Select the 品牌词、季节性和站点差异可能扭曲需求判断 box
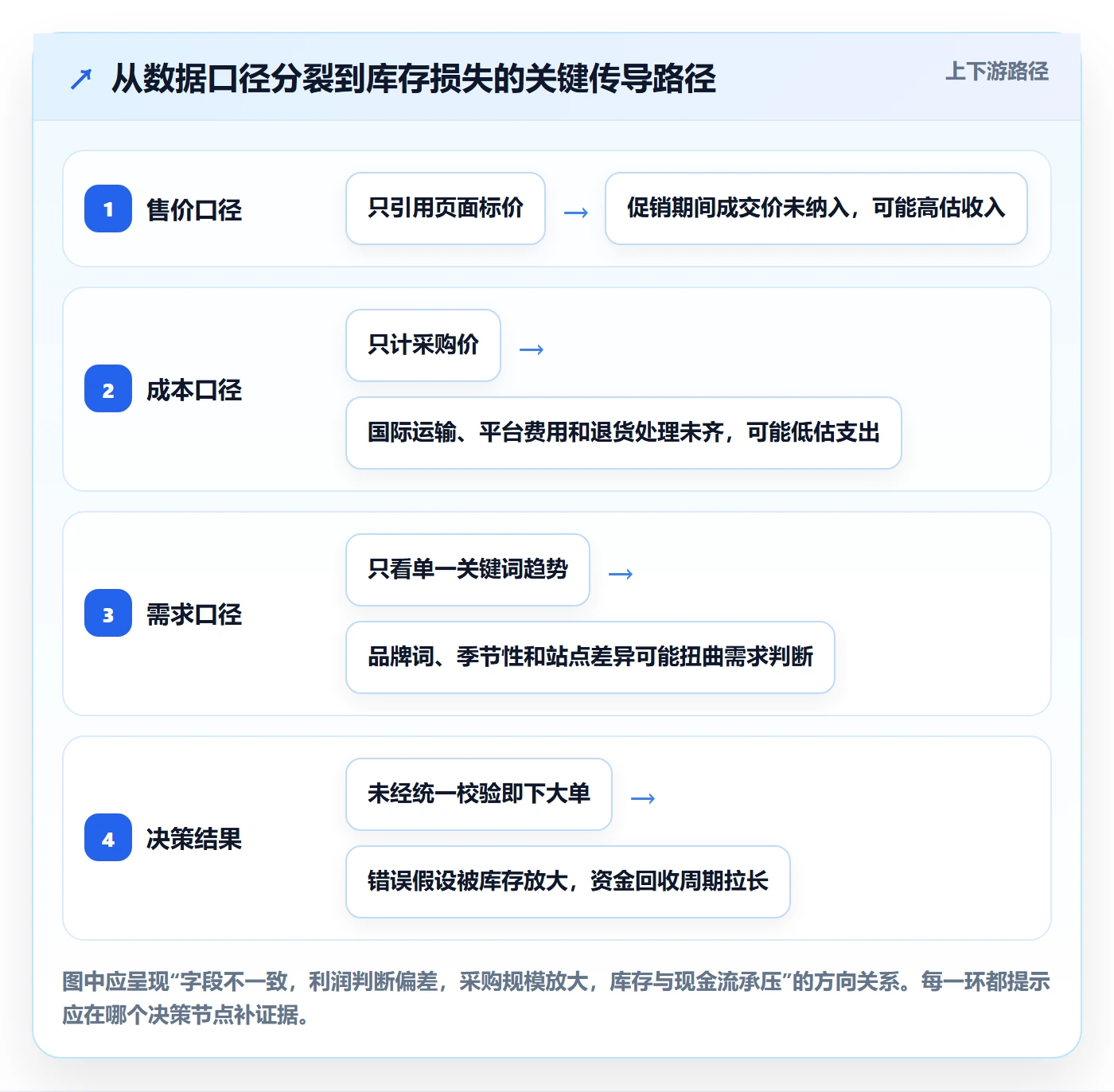Image resolution: width=1114 pixels, height=1092 pixels. coord(590,657)
